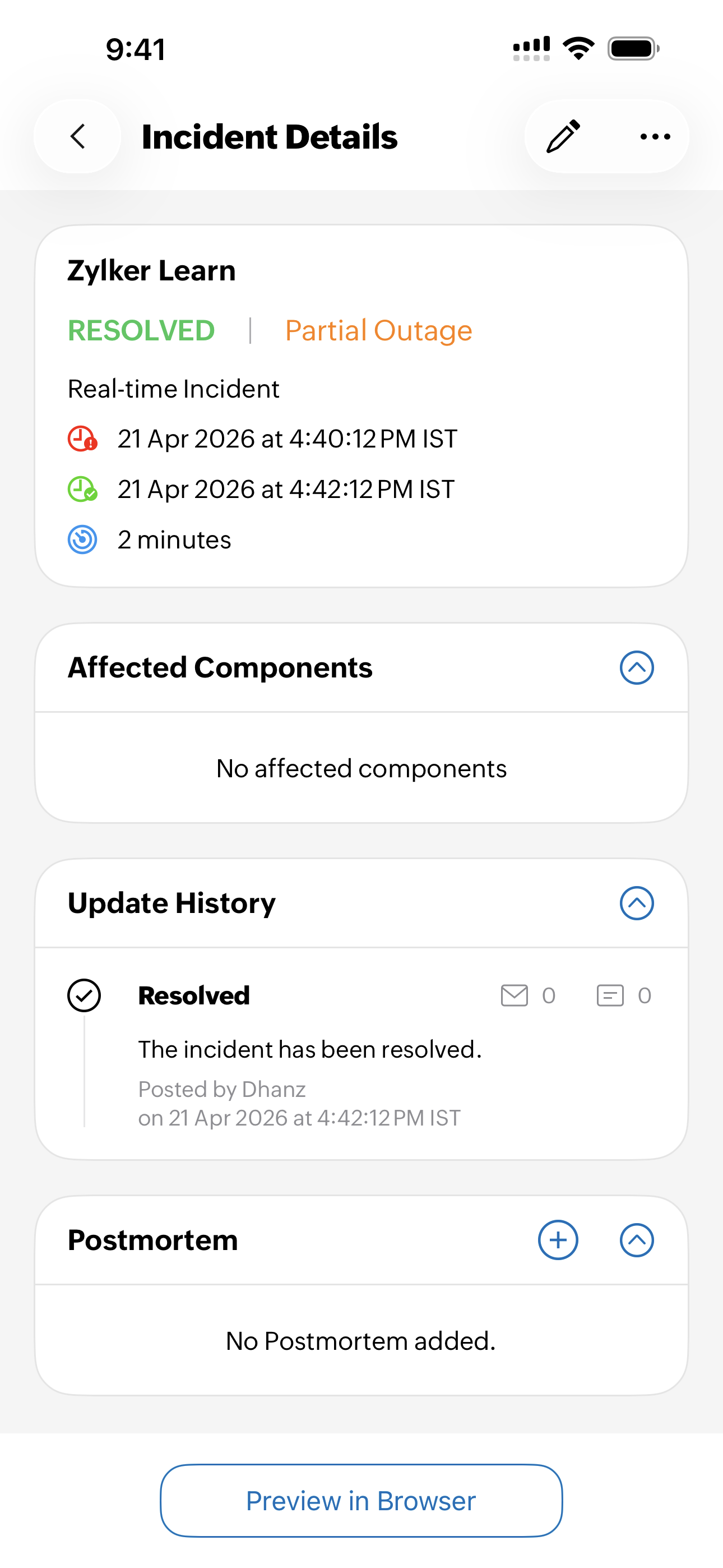The height and width of the screenshot is (1568, 723).
Task: Tap the Resolved update entry title
Action: (x=194, y=996)
